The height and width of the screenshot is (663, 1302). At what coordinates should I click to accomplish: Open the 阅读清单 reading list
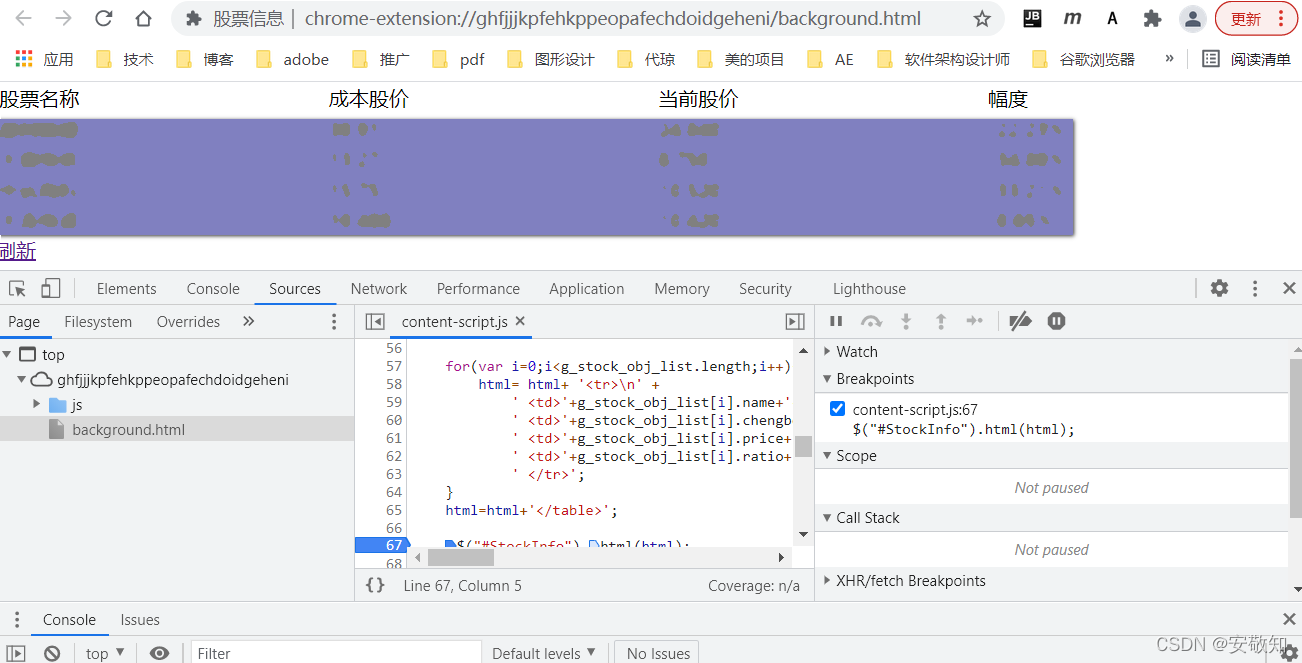coord(1247,59)
